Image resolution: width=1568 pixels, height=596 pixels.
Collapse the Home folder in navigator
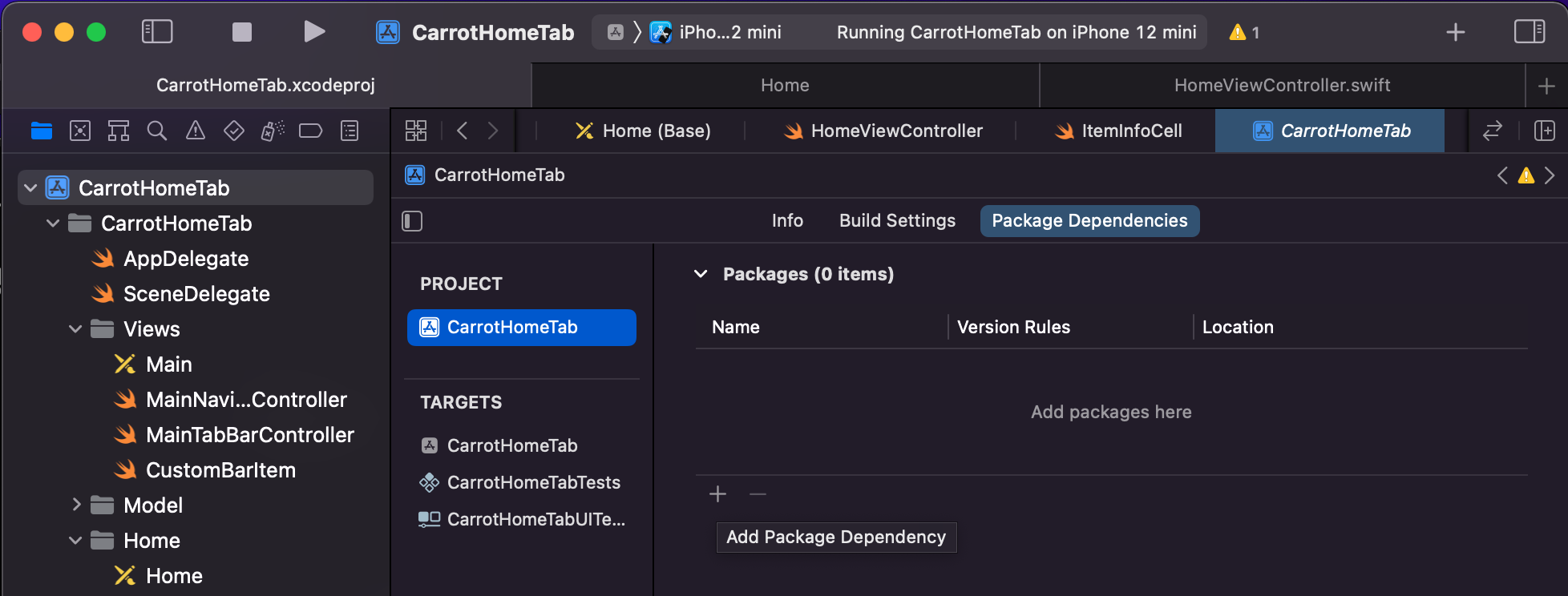75,541
